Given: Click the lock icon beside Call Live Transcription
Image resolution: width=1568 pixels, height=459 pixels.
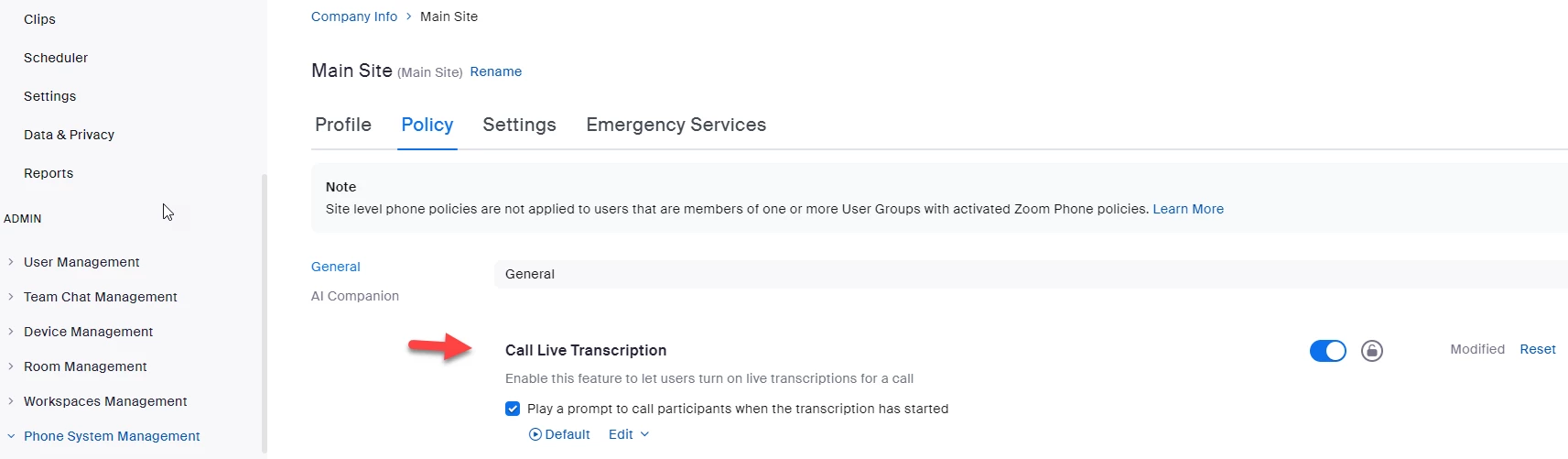Looking at the screenshot, I should [x=1371, y=351].
